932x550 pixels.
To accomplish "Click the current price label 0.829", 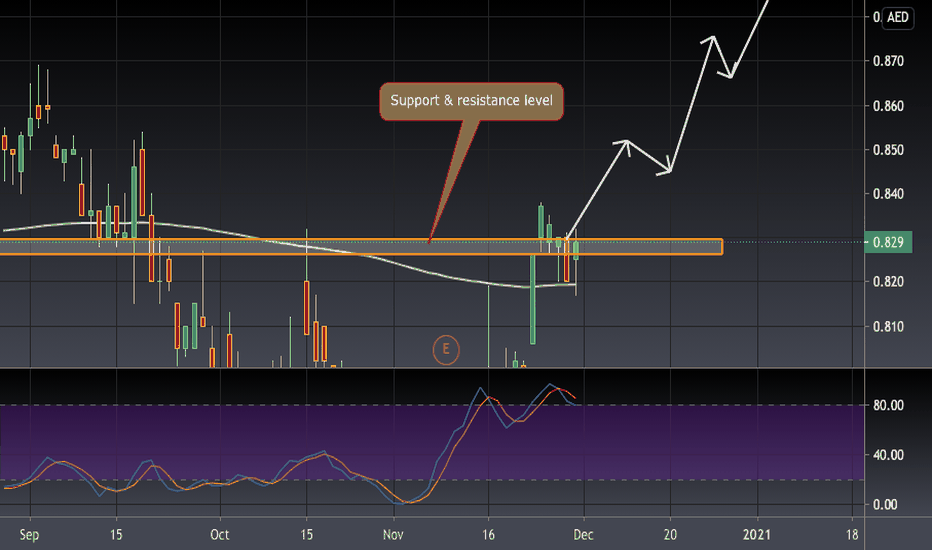I will tap(888, 242).
